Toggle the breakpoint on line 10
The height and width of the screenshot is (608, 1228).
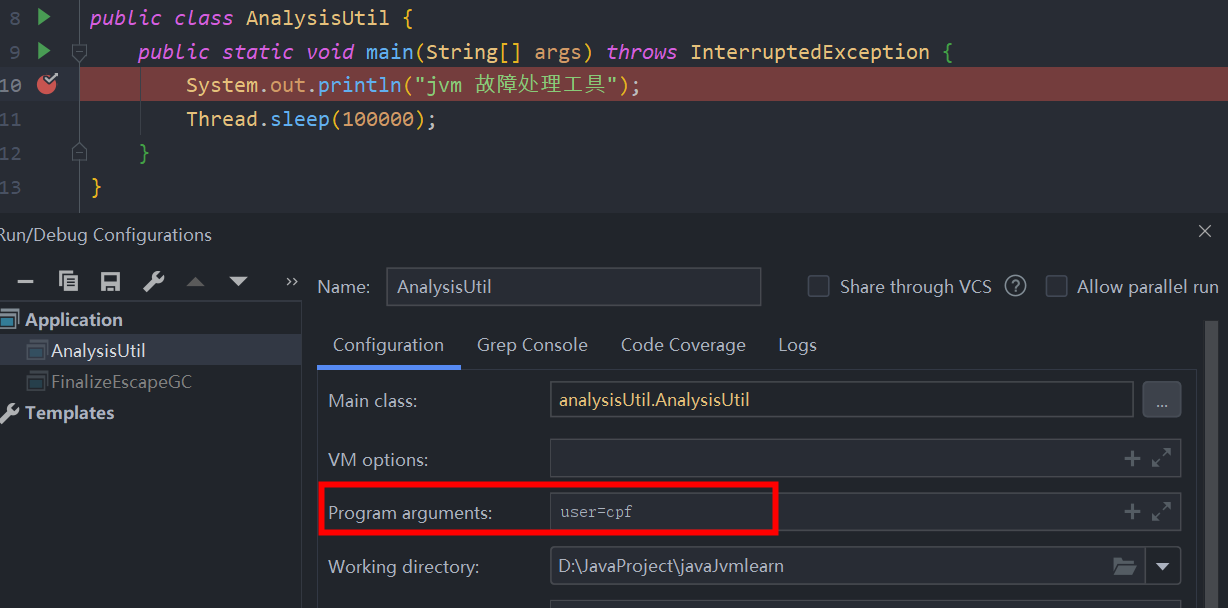[46, 84]
